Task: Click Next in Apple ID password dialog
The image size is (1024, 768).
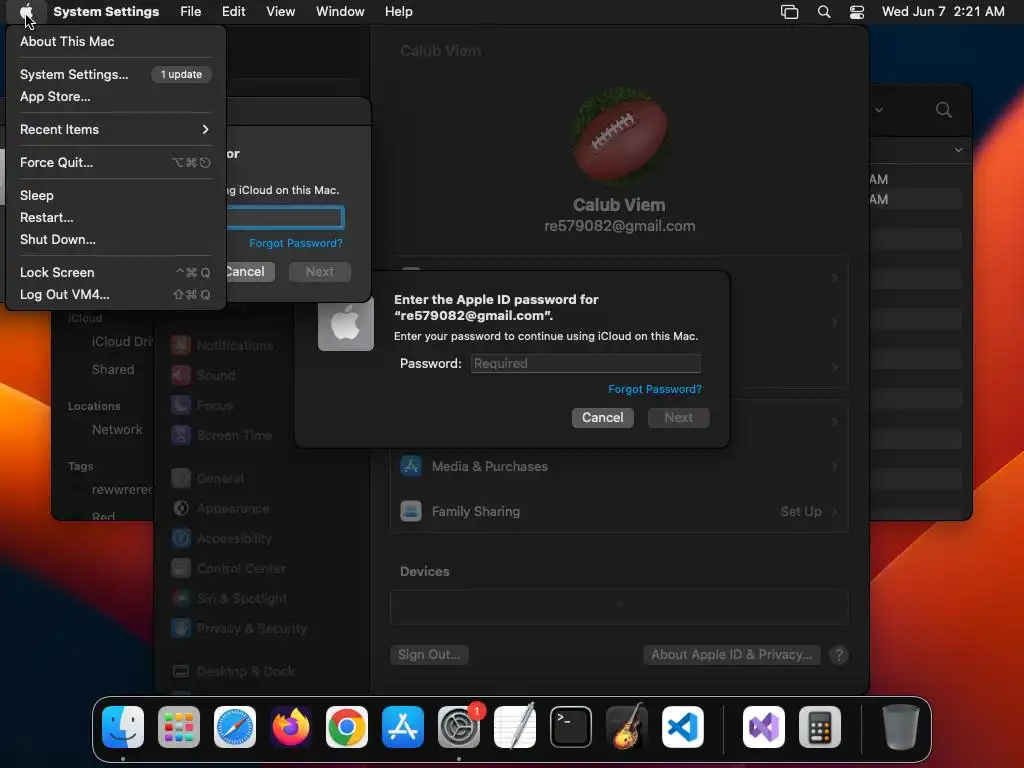Action: click(x=679, y=417)
